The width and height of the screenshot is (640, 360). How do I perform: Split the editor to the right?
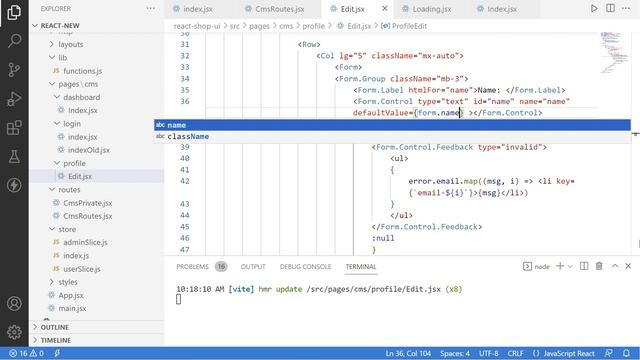click(611, 9)
